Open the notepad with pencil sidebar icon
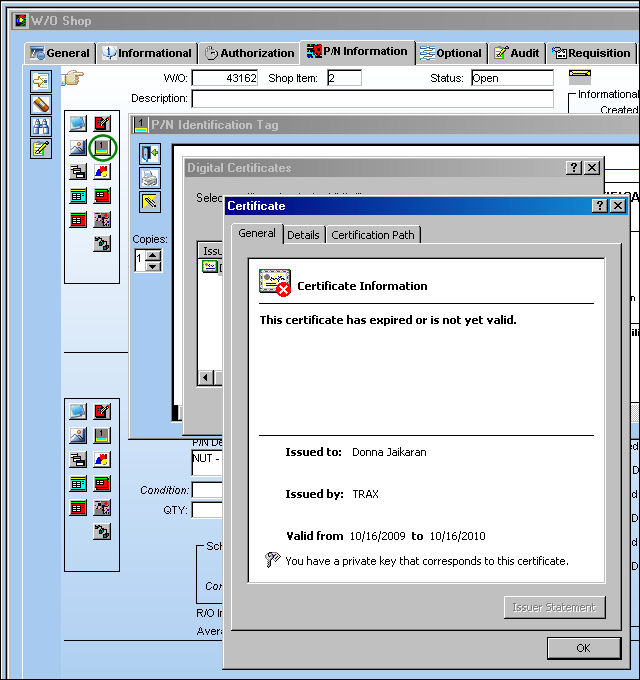 (41, 149)
